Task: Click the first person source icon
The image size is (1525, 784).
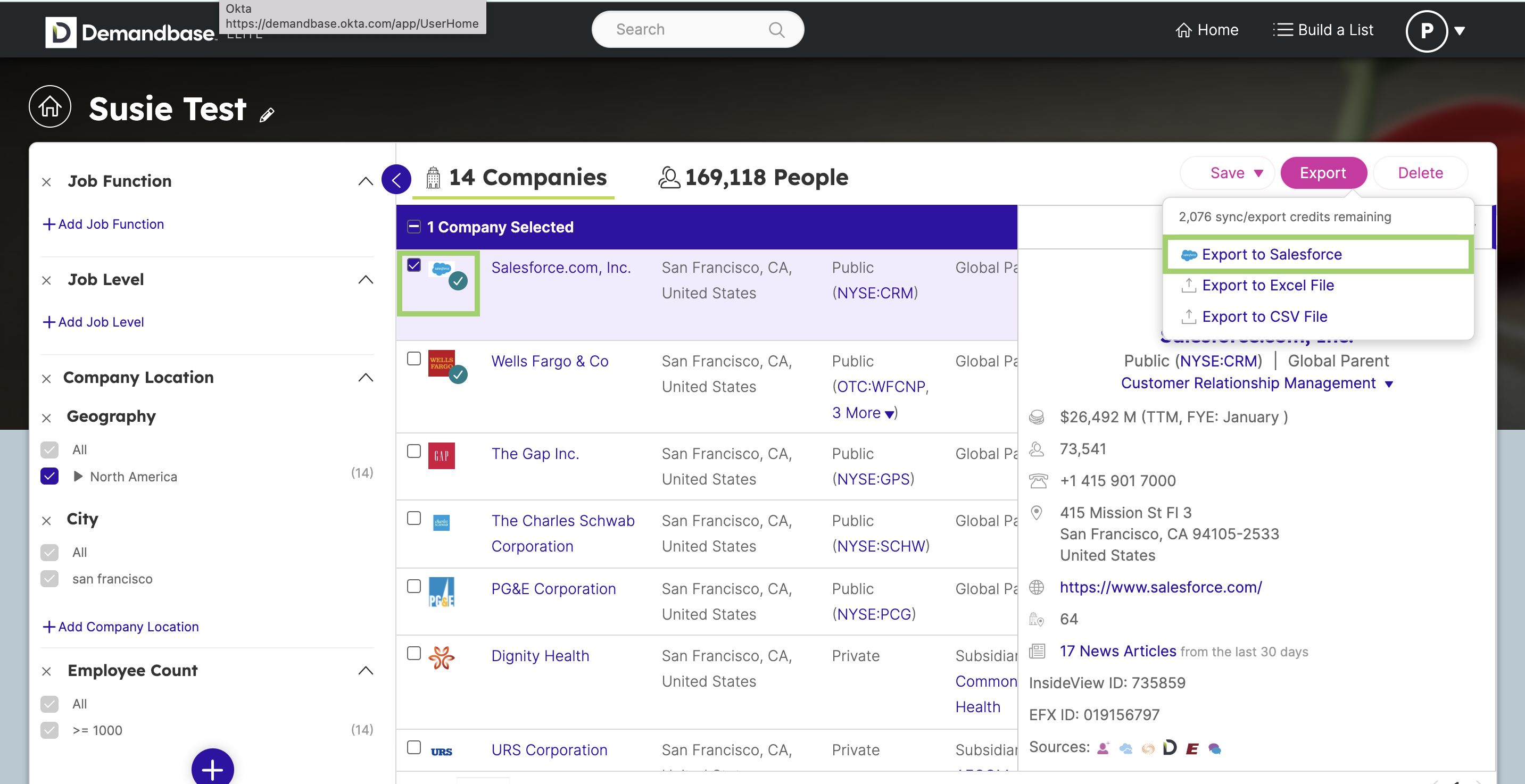Action: coord(1103,748)
